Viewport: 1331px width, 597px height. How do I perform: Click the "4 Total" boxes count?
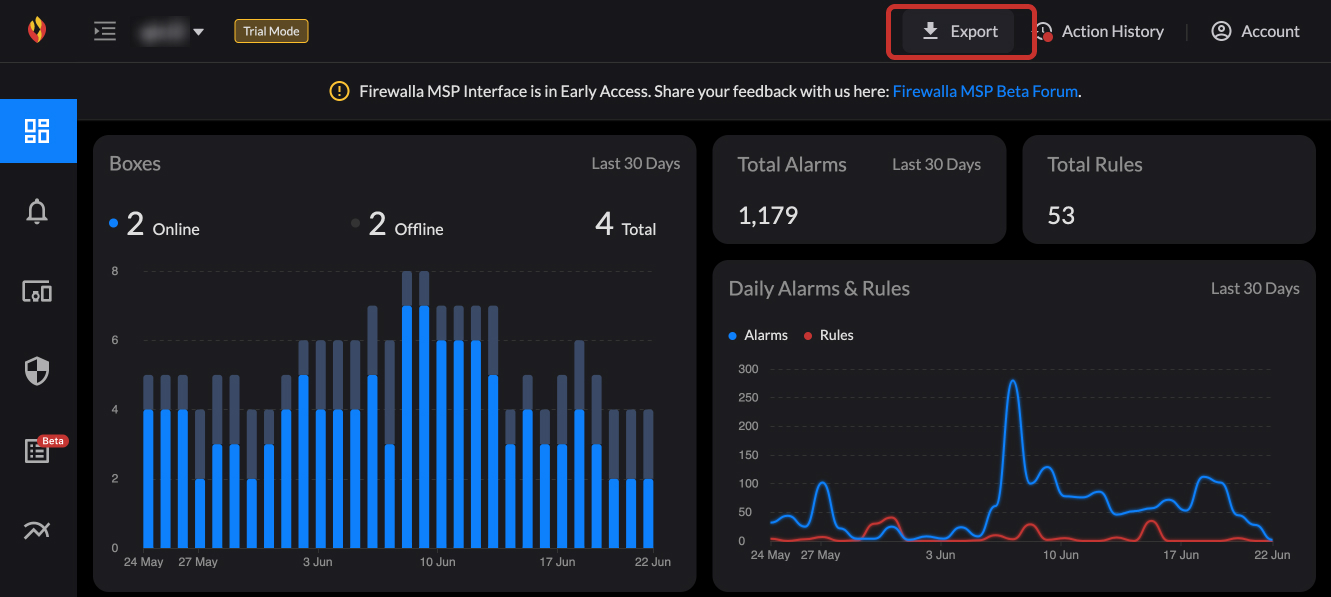point(626,224)
